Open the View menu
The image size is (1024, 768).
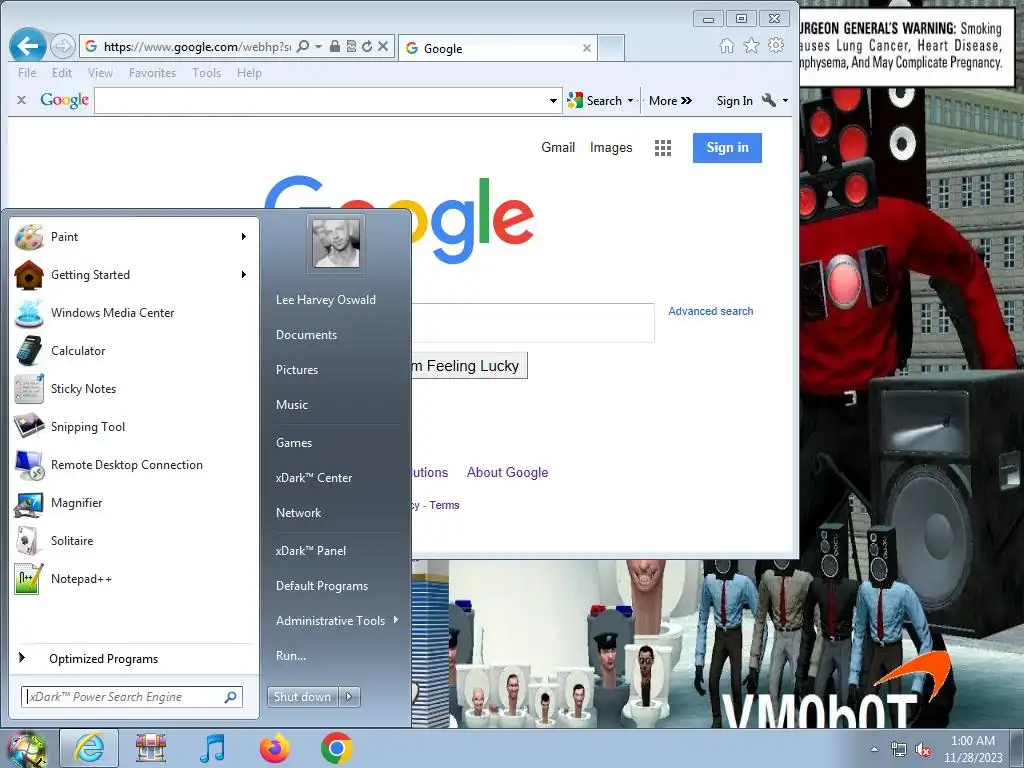click(100, 73)
